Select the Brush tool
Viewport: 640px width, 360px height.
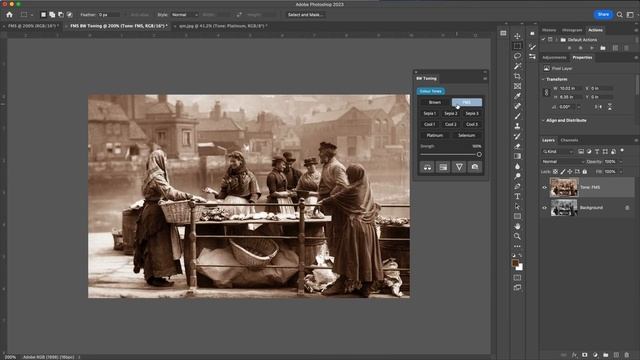point(517,116)
